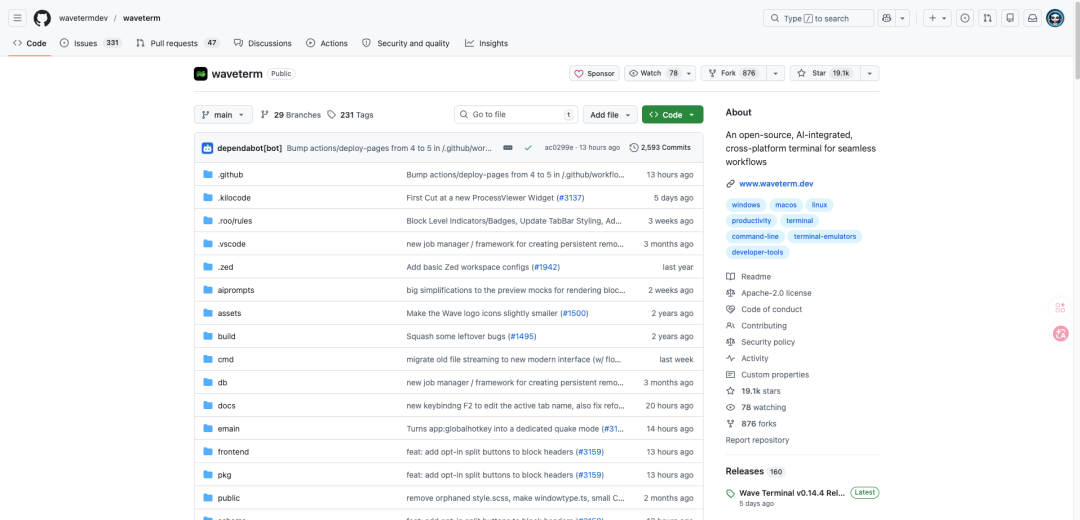Go to GitHub home via Octocat logo
1080x520 pixels.
42,18
